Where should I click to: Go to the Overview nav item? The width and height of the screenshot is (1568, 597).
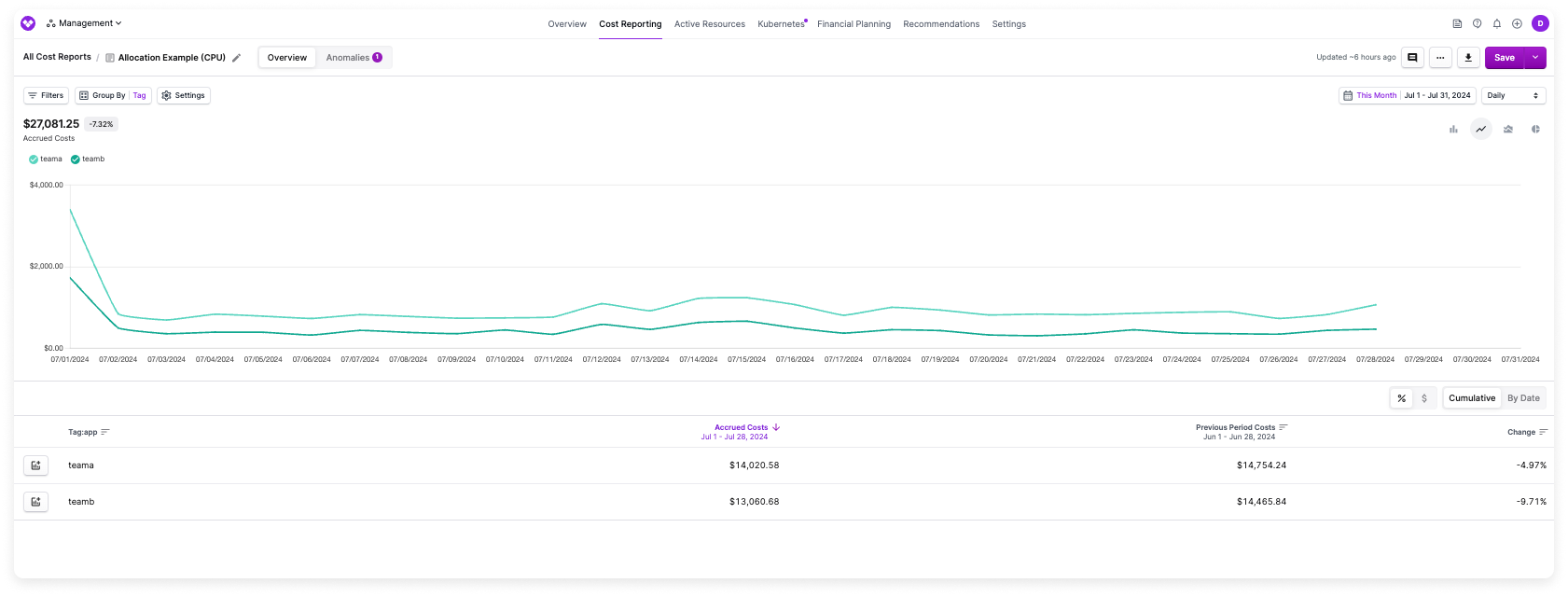click(567, 24)
